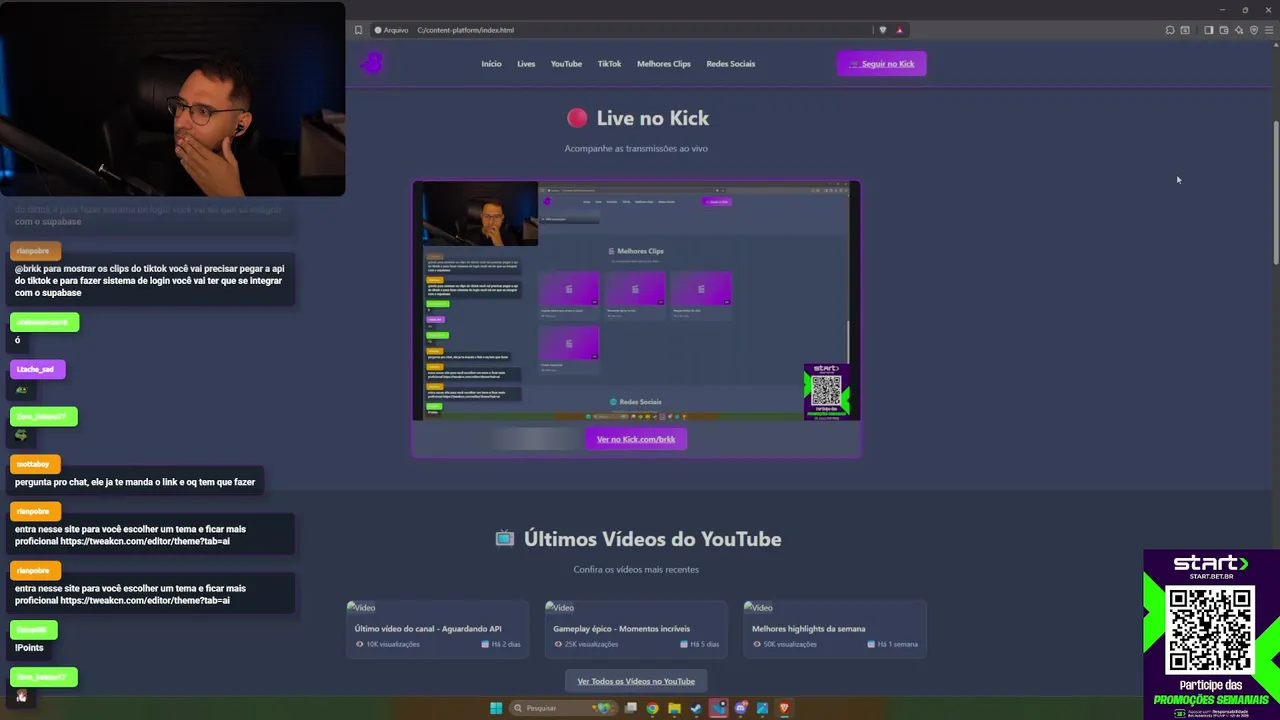Click 'pergunta pro chat' chat message
1280x720 pixels.
tap(135, 482)
